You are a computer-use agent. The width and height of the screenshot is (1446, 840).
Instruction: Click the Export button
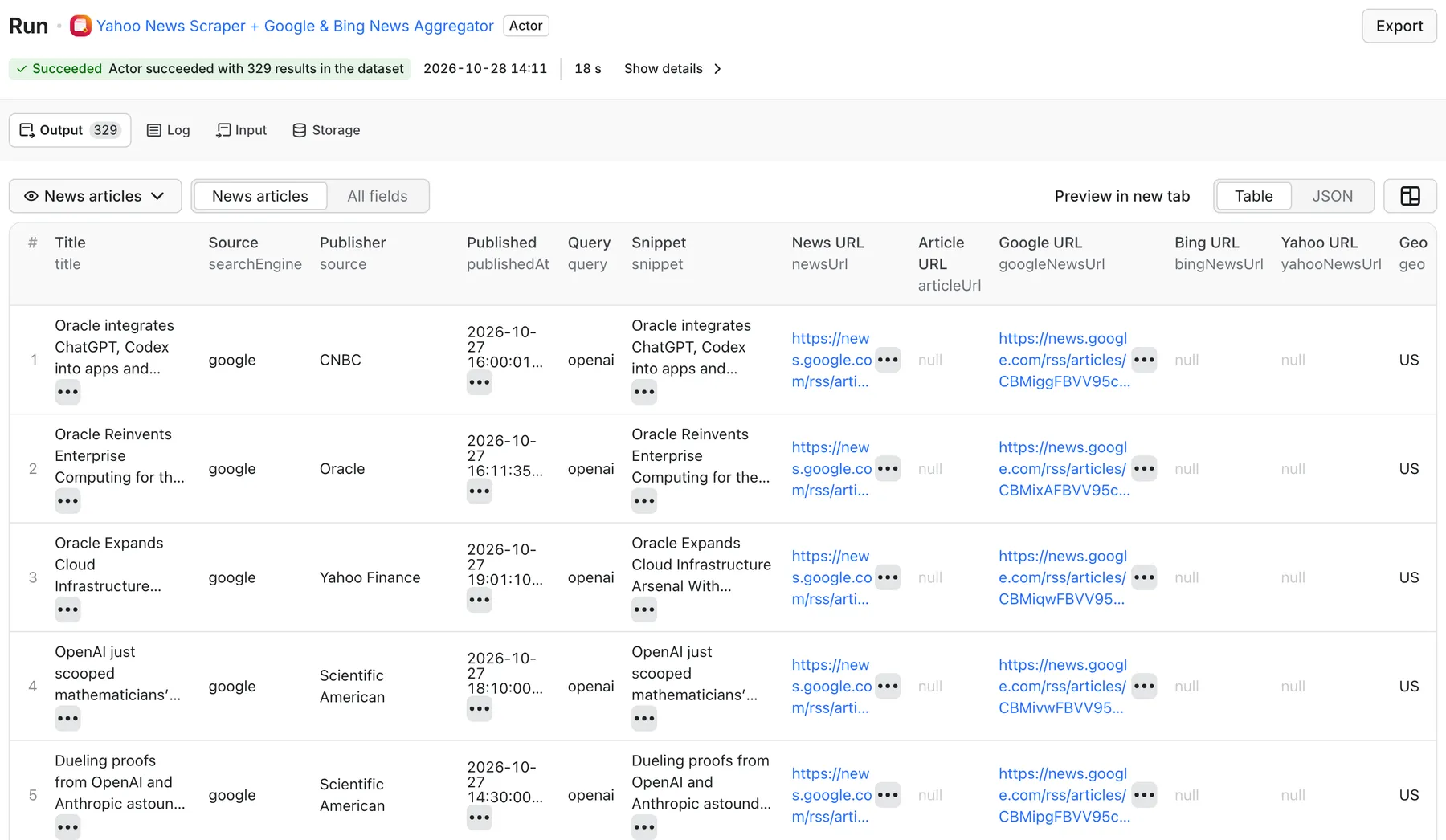(x=1399, y=26)
